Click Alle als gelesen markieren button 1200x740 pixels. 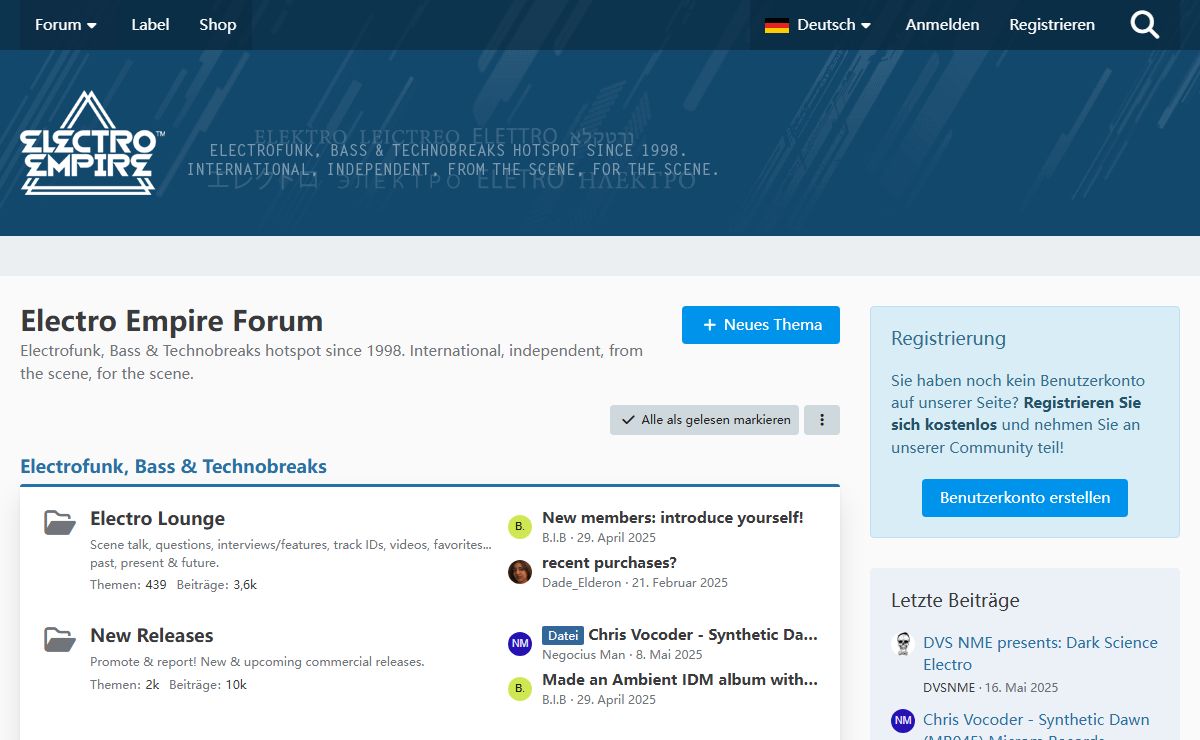(705, 420)
